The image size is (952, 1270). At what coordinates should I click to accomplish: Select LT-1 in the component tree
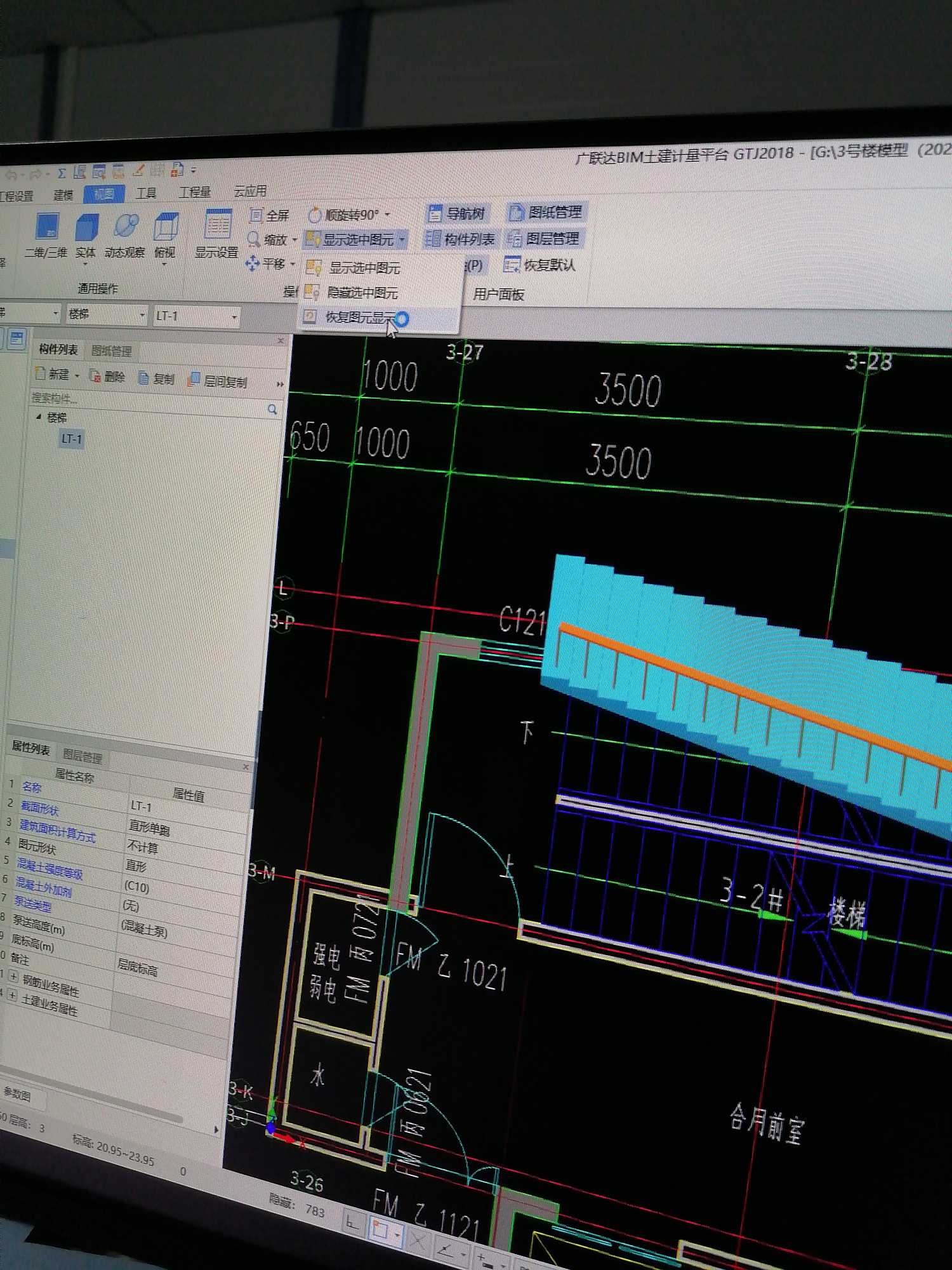click(71, 439)
